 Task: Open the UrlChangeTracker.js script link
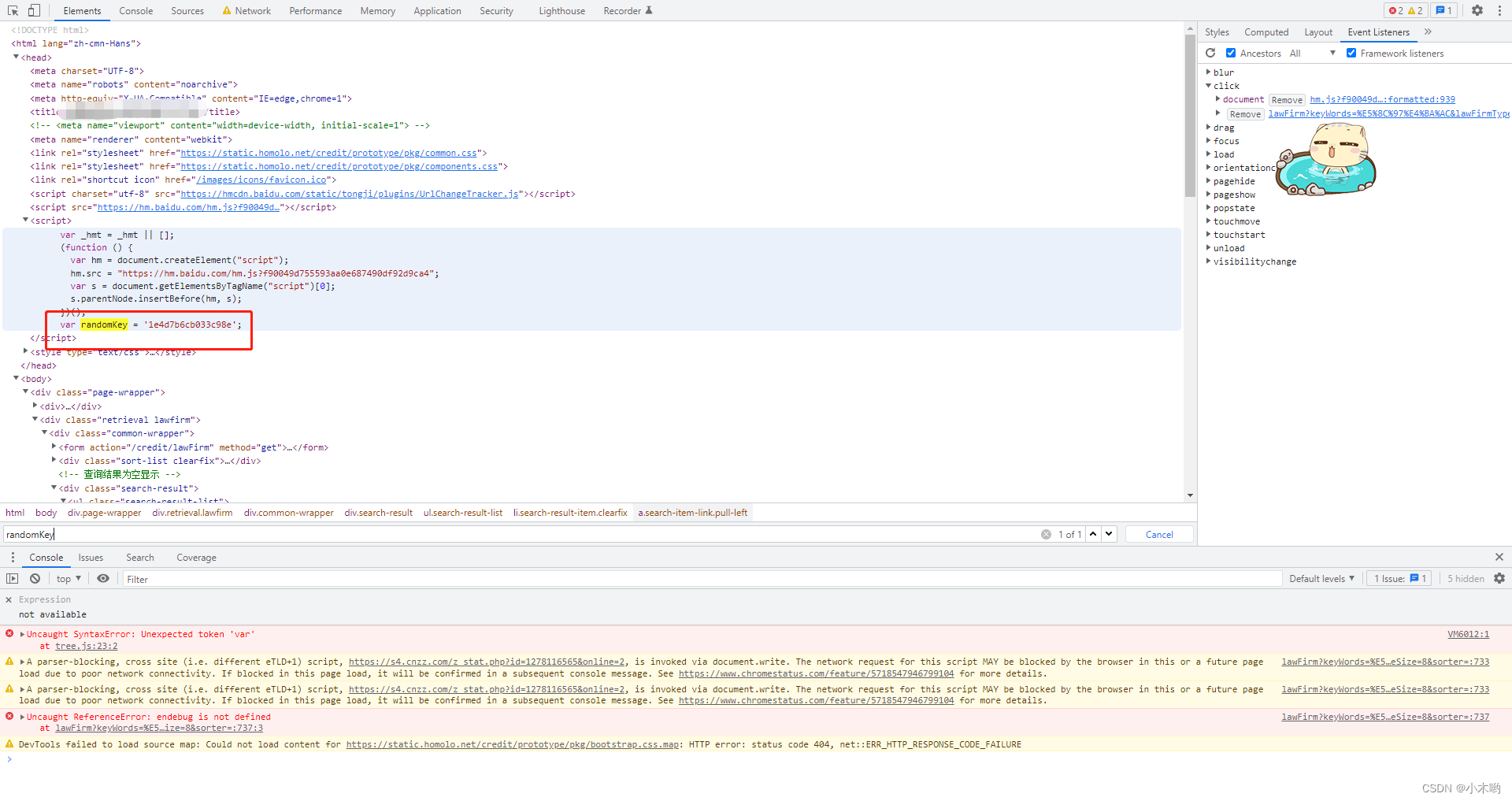tap(350, 194)
